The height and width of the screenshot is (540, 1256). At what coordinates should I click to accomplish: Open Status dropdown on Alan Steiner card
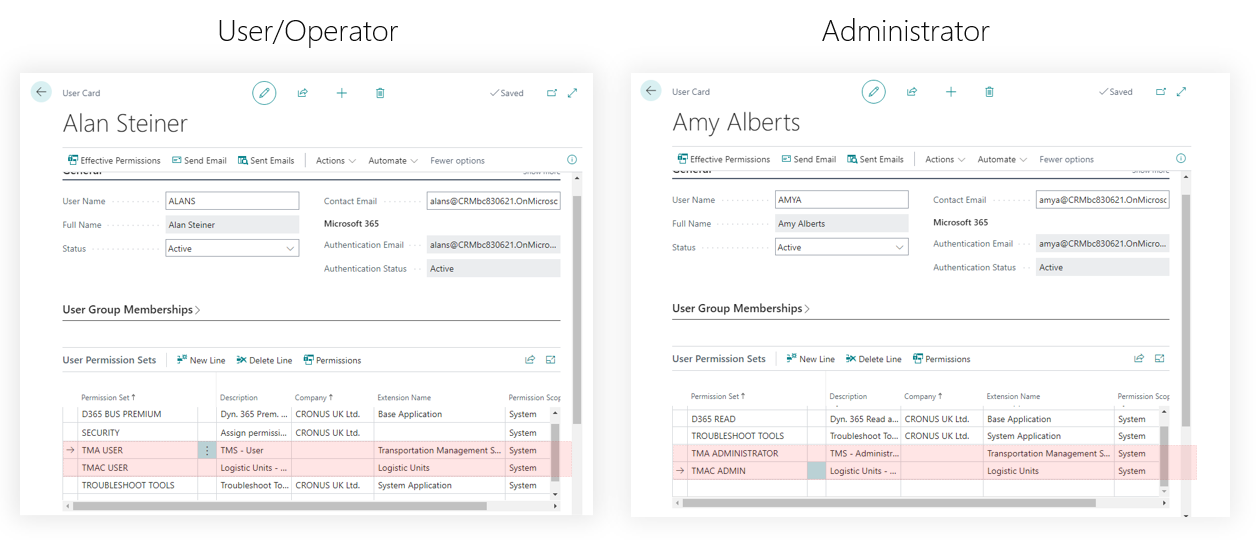[290, 249]
